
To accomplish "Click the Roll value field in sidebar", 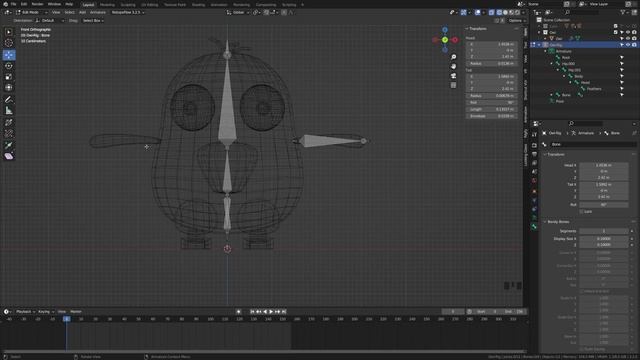I will 491,102.
